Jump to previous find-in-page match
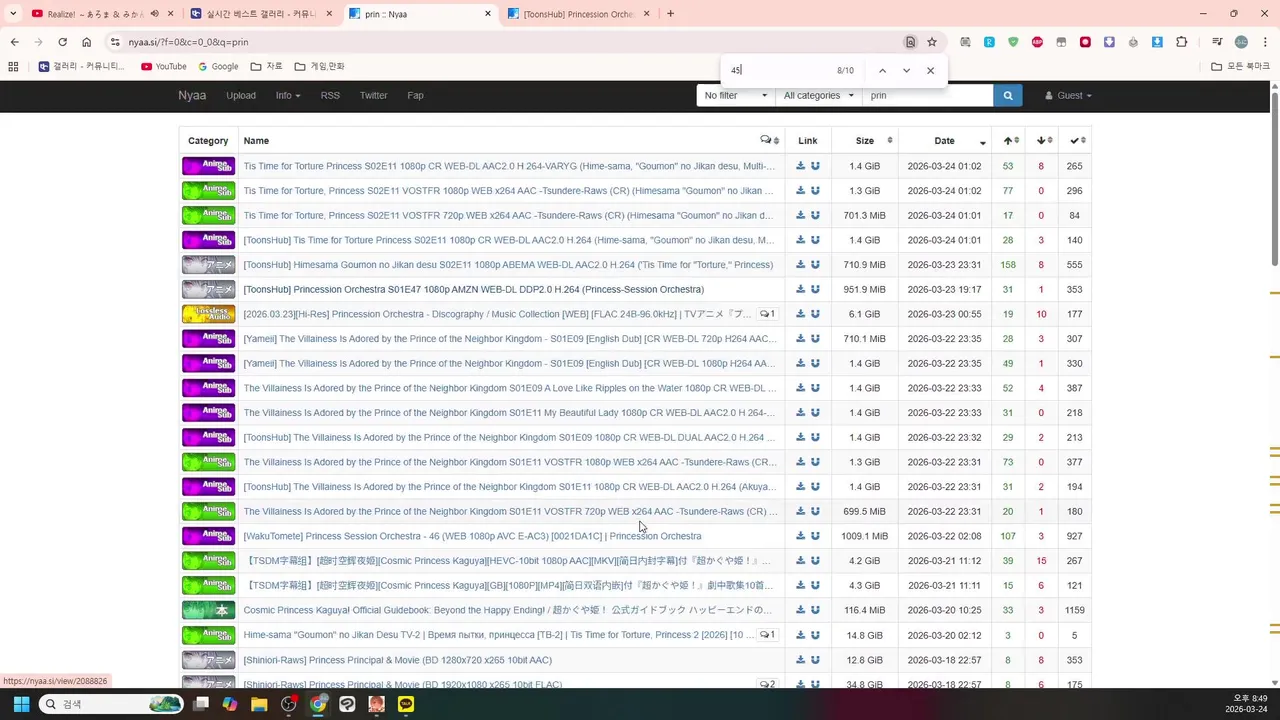The width and height of the screenshot is (1280, 720). coord(882,70)
